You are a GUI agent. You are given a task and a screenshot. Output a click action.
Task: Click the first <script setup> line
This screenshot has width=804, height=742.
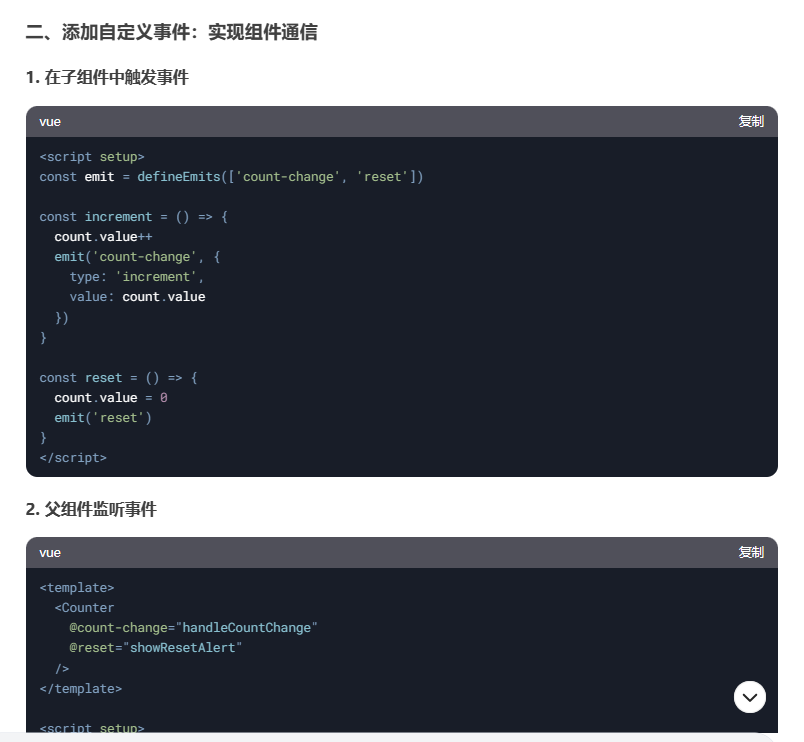92,157
